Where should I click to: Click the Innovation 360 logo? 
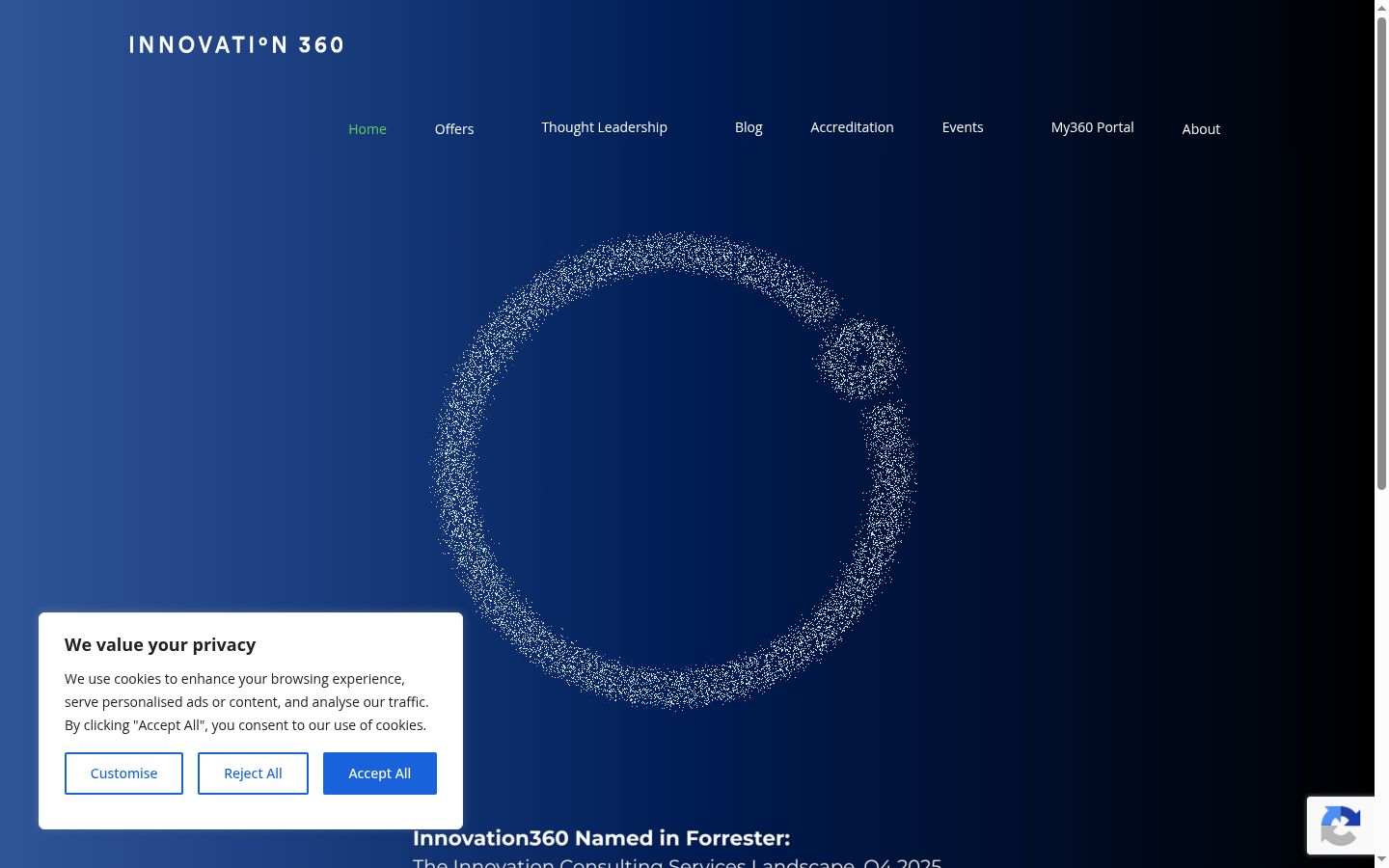pos(236,44)
